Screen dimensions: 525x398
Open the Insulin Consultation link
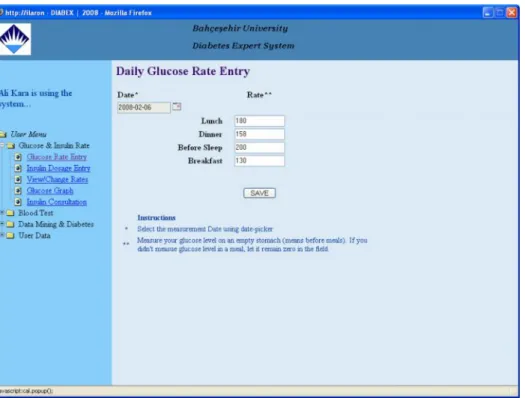(x=57, y=202)
